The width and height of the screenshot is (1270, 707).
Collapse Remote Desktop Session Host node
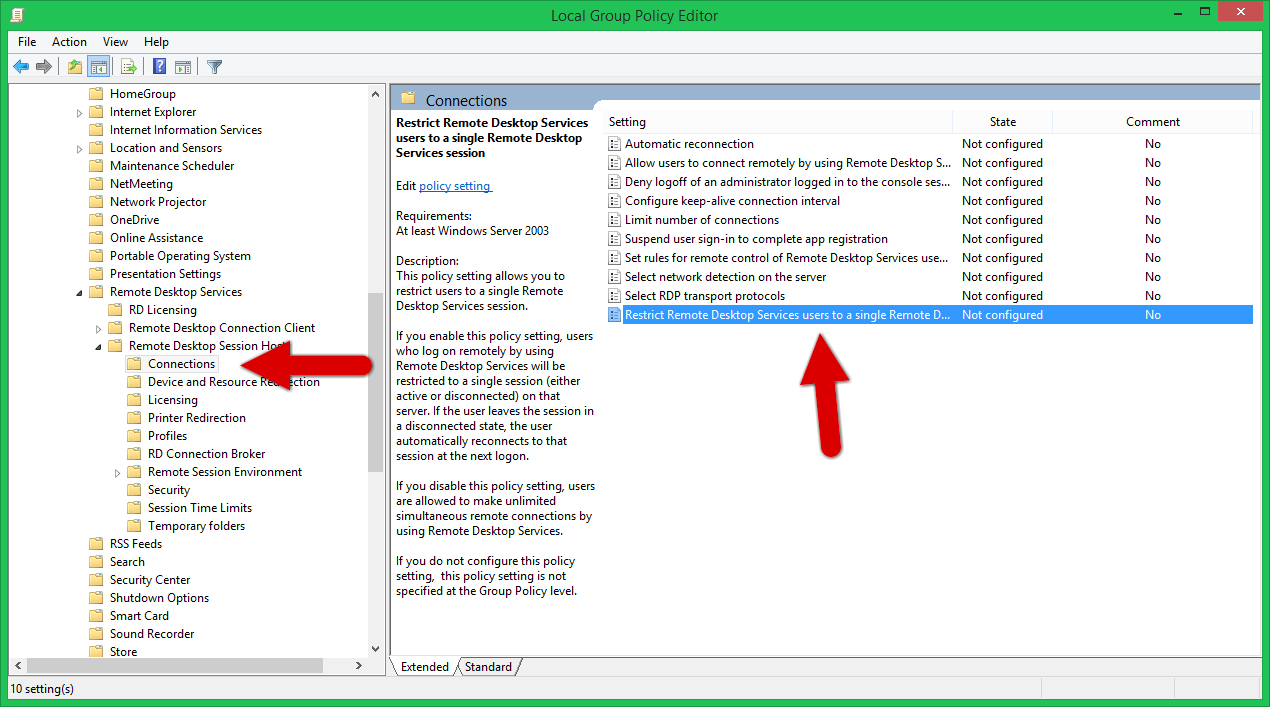[x=99, y=346]
